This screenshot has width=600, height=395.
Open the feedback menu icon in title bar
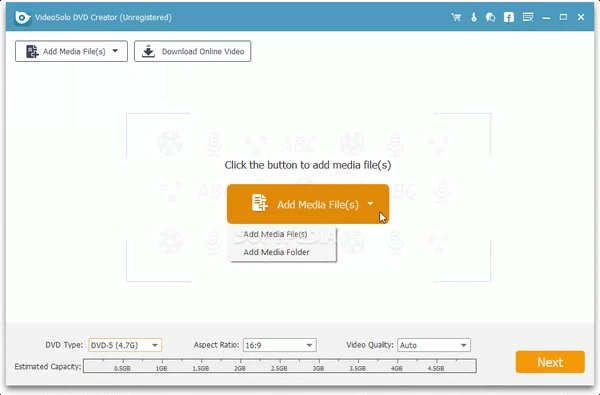[x=528, y=17]
